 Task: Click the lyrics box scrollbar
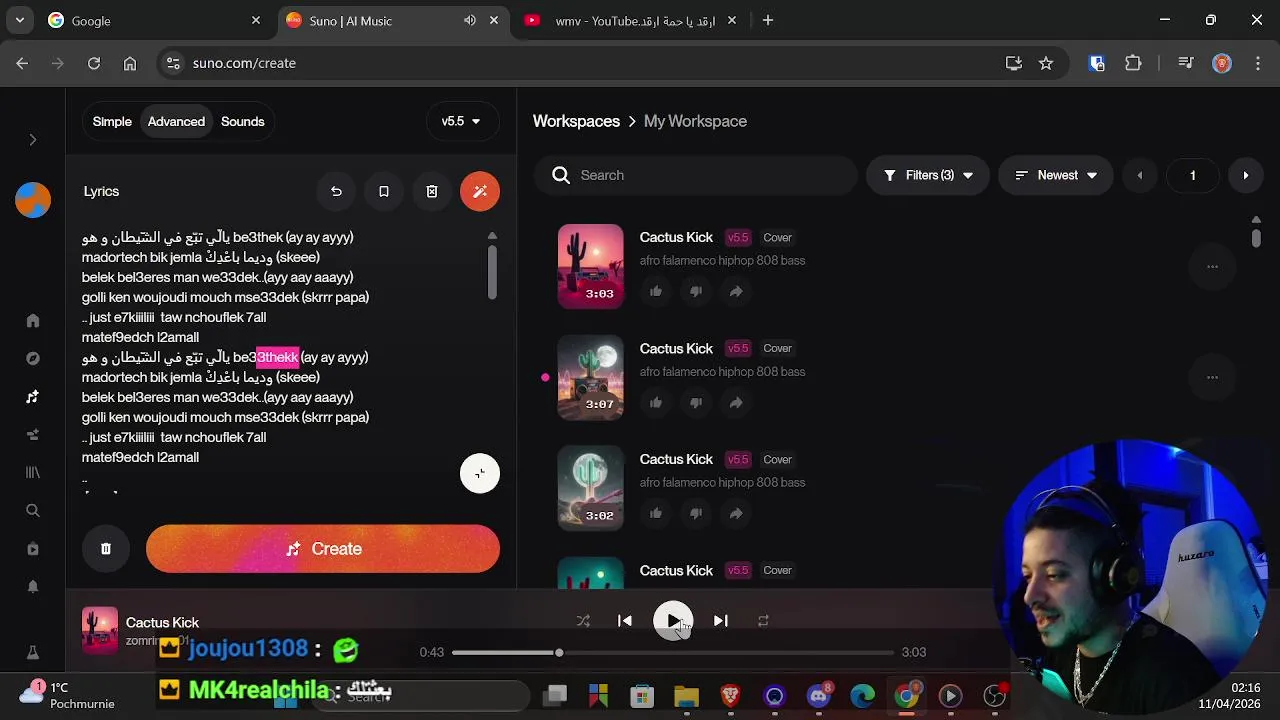(492, 271)
